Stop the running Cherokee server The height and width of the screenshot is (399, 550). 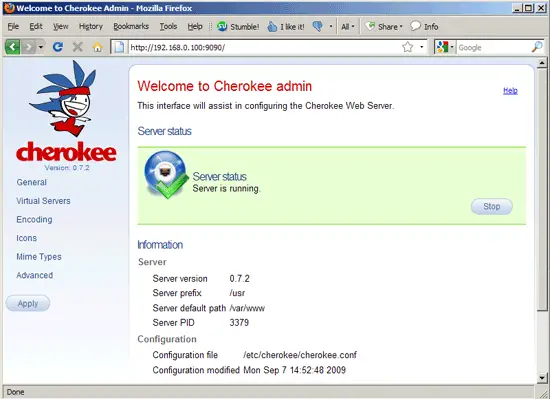tap(491, 207)
